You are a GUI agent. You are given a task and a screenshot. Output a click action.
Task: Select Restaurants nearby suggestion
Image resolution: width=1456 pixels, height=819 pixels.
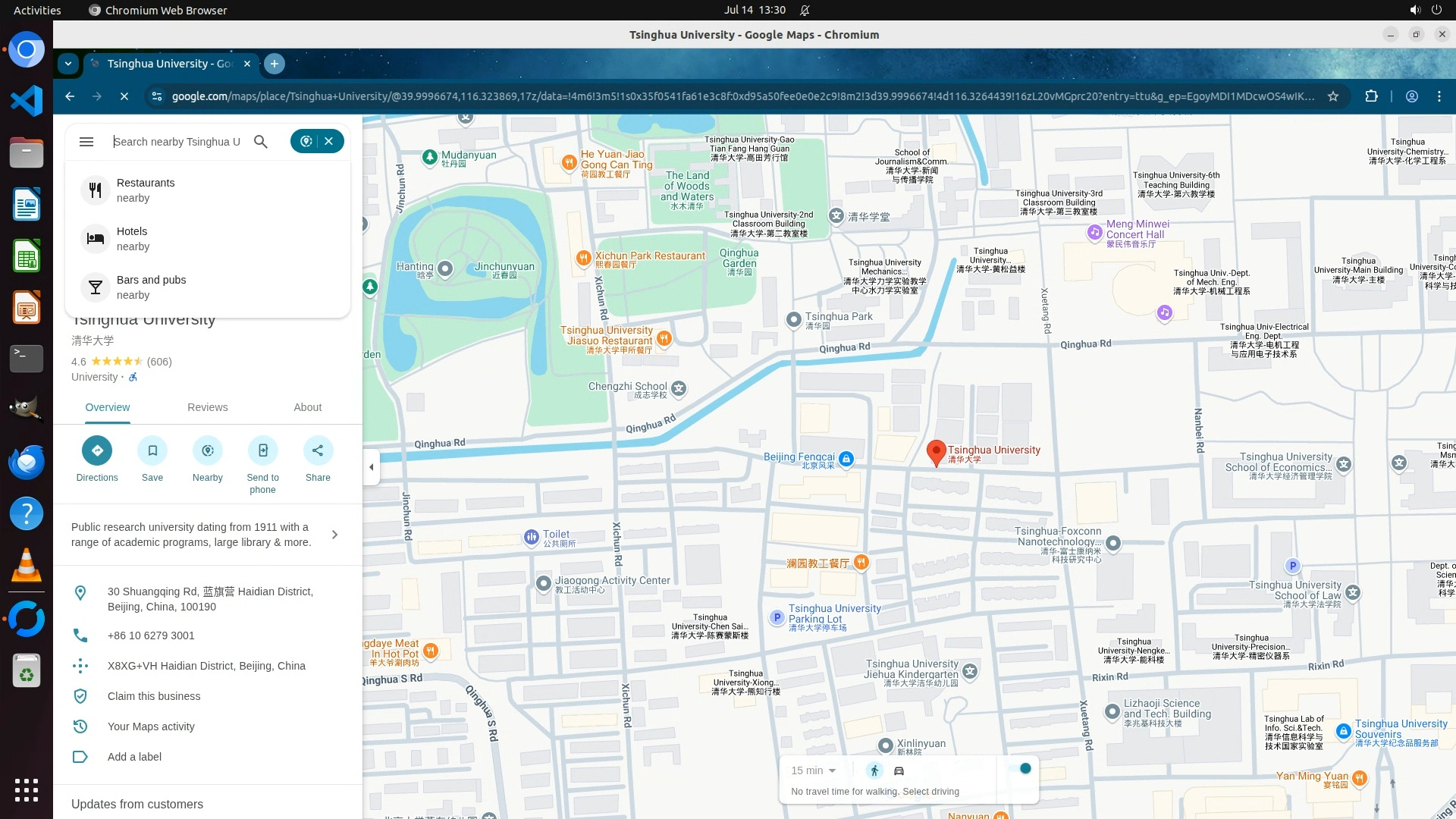pyautogui.click(x=146, y=190)
